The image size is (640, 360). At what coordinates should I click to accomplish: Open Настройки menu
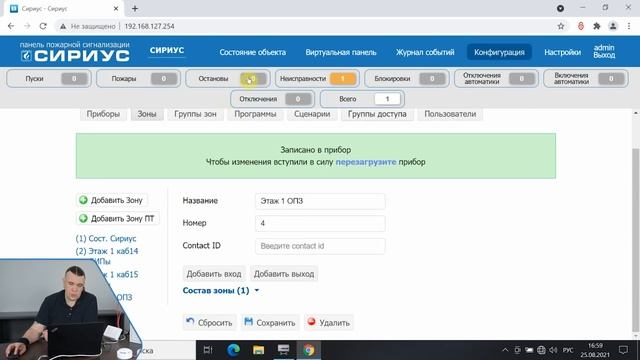point(562,52)
